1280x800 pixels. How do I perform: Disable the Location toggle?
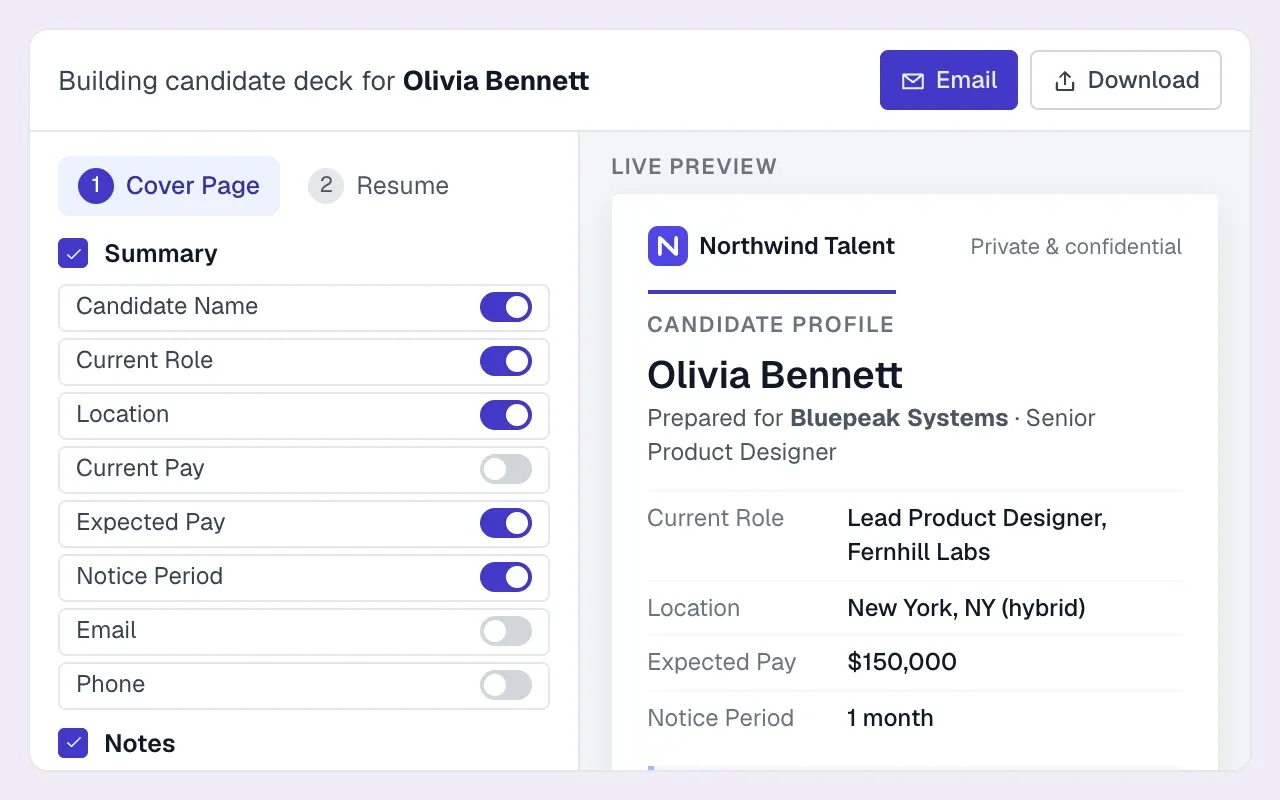506,415
